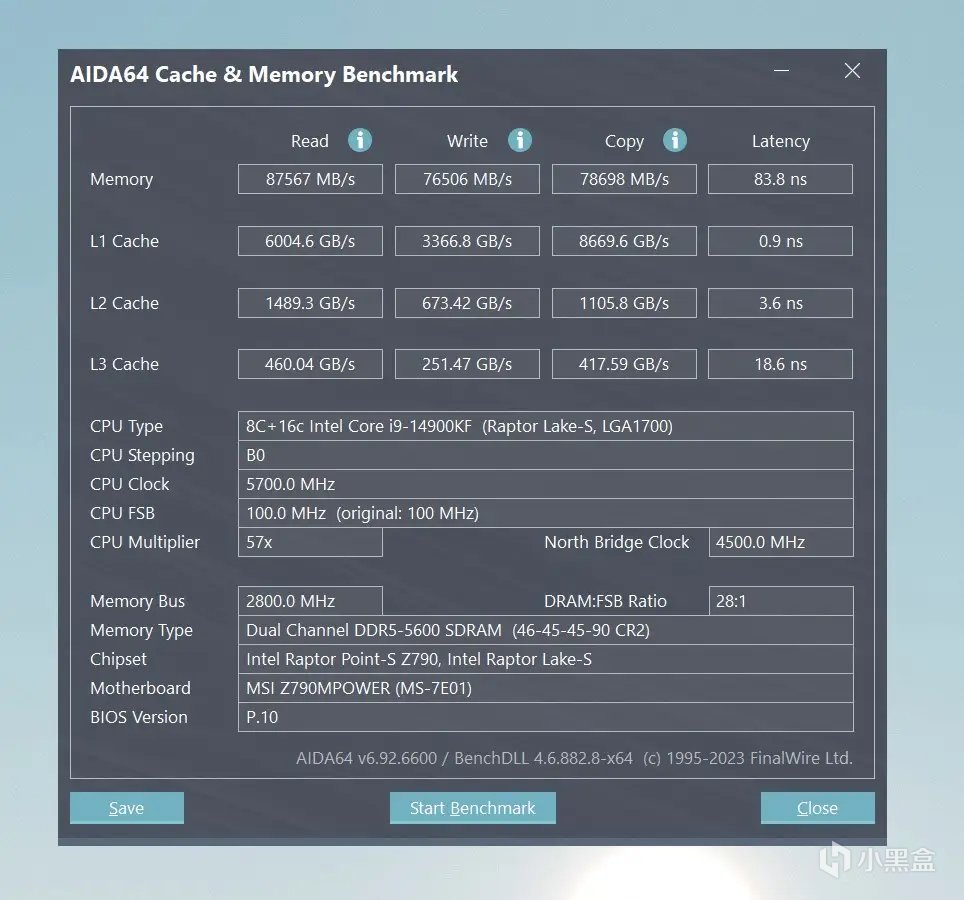Click the Save button
The image size is (964, 900).
tap(127, 808)
